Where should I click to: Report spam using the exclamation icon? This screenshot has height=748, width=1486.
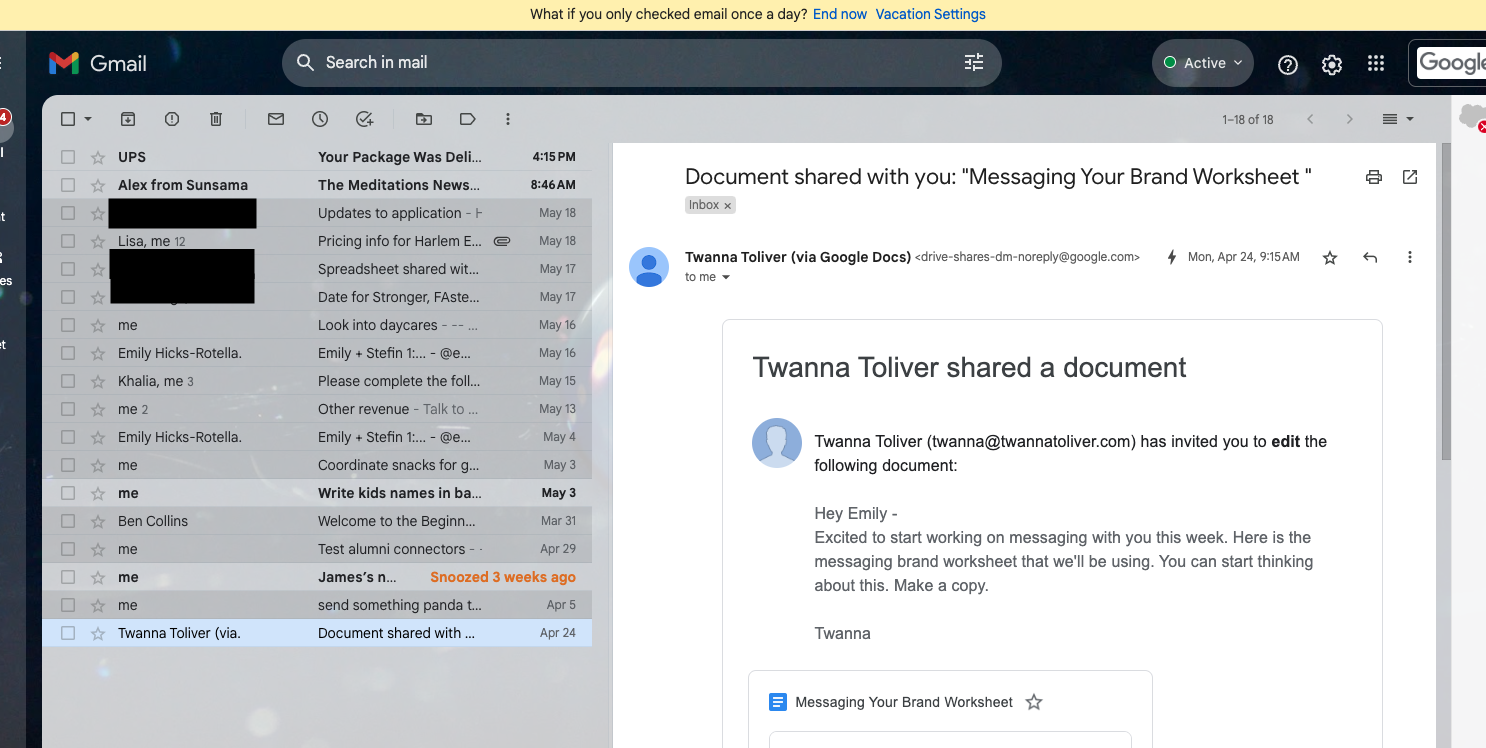coord(172,119)
